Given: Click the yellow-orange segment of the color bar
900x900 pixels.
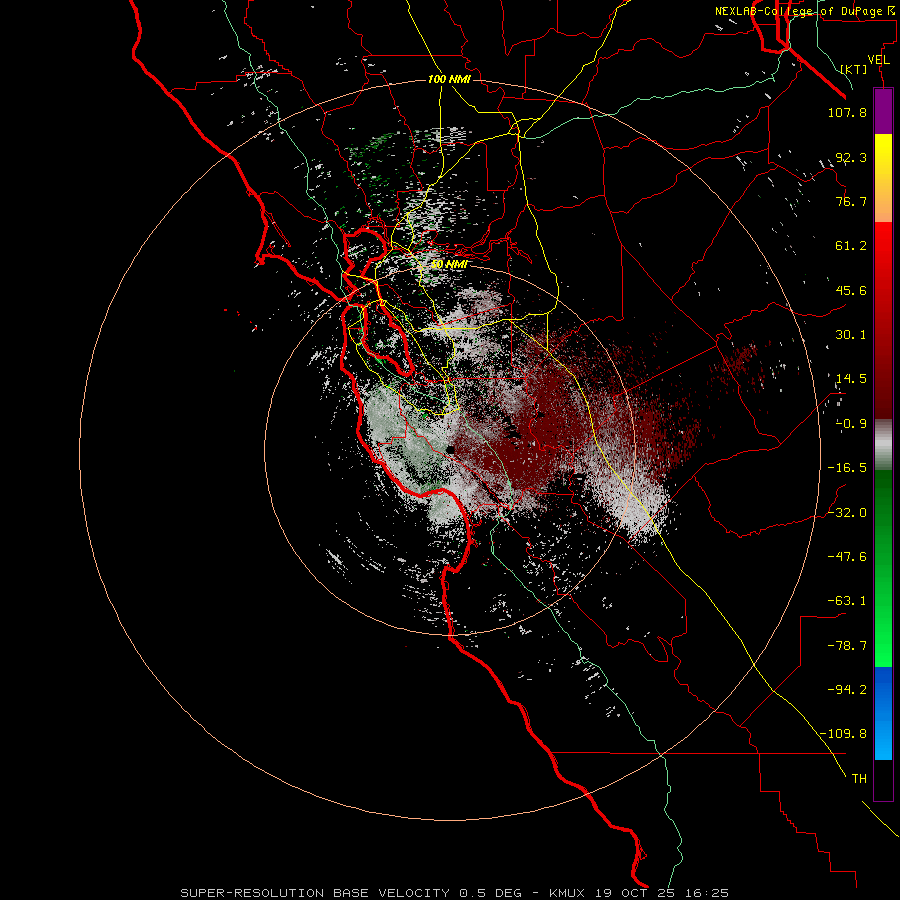Looking at the screenshot, I should point(883,178).
